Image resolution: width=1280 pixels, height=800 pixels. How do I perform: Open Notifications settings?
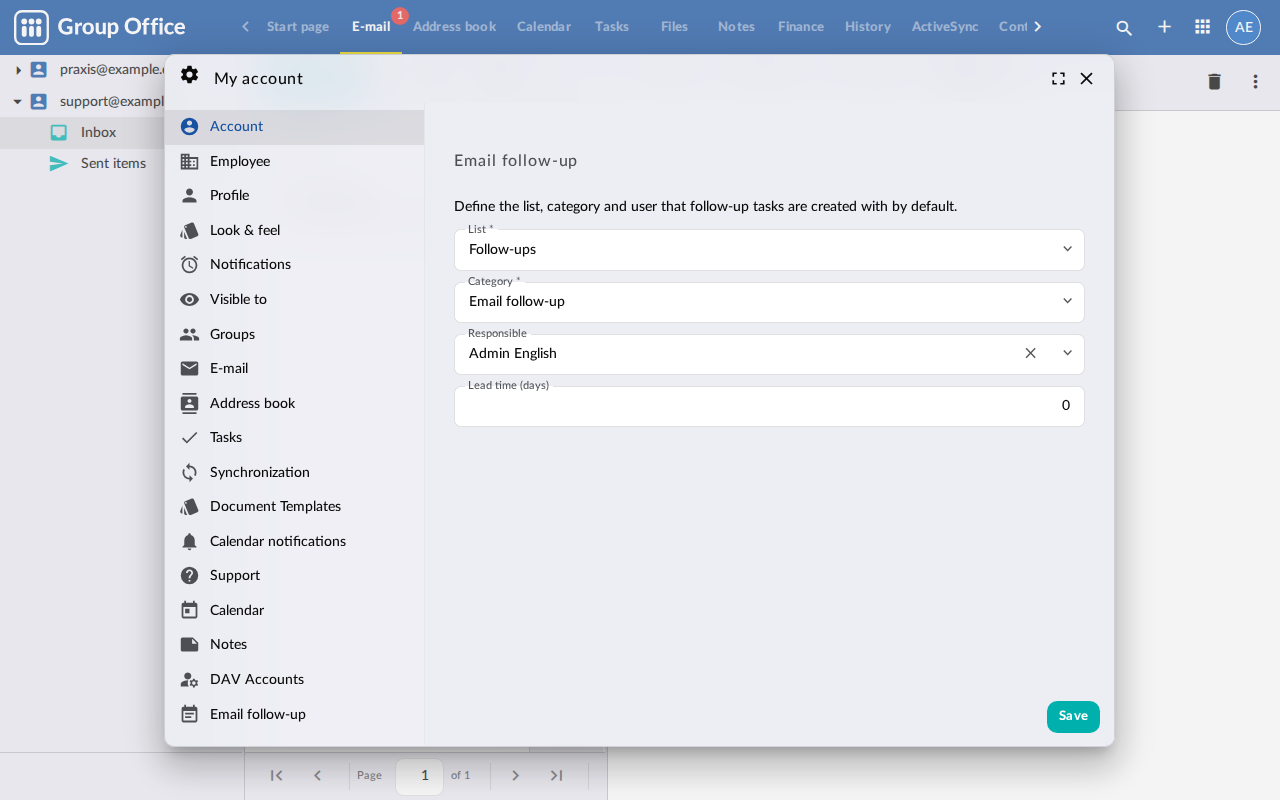pyautogui.click(x=294, y=264)
